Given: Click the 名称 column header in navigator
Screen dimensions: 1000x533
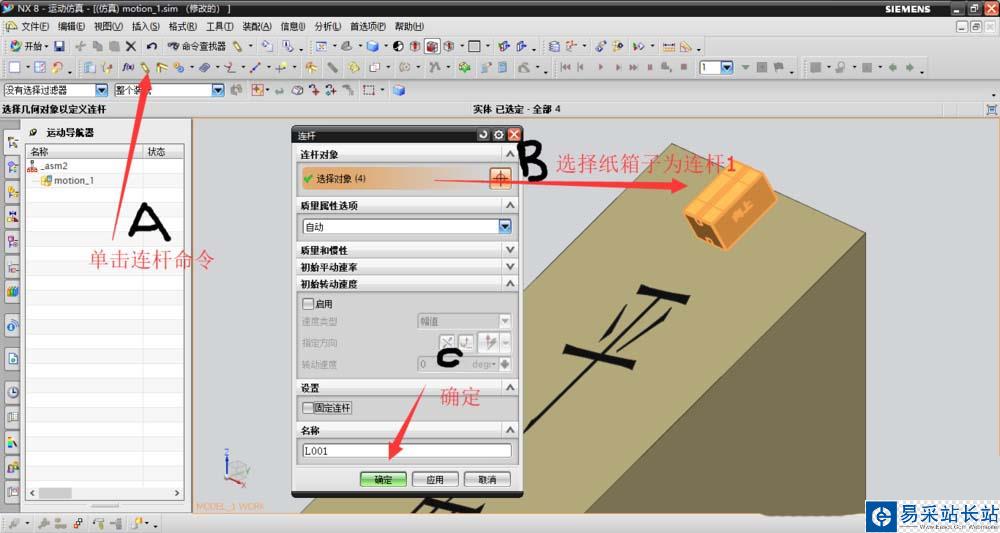Looking at the screenshot, I should tap(84, 151).
